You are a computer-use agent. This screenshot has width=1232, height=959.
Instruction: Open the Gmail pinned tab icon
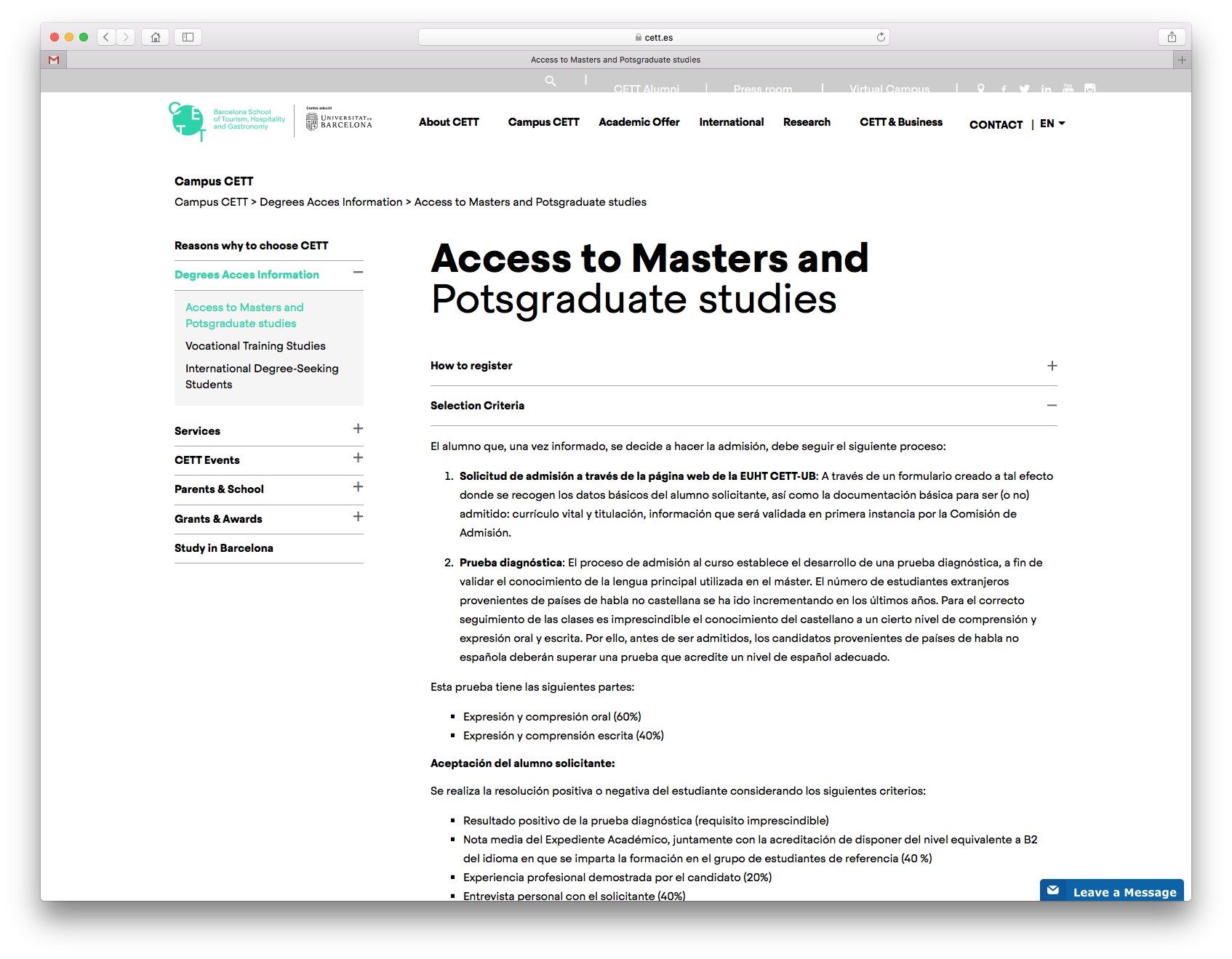[x=54, y=60]
